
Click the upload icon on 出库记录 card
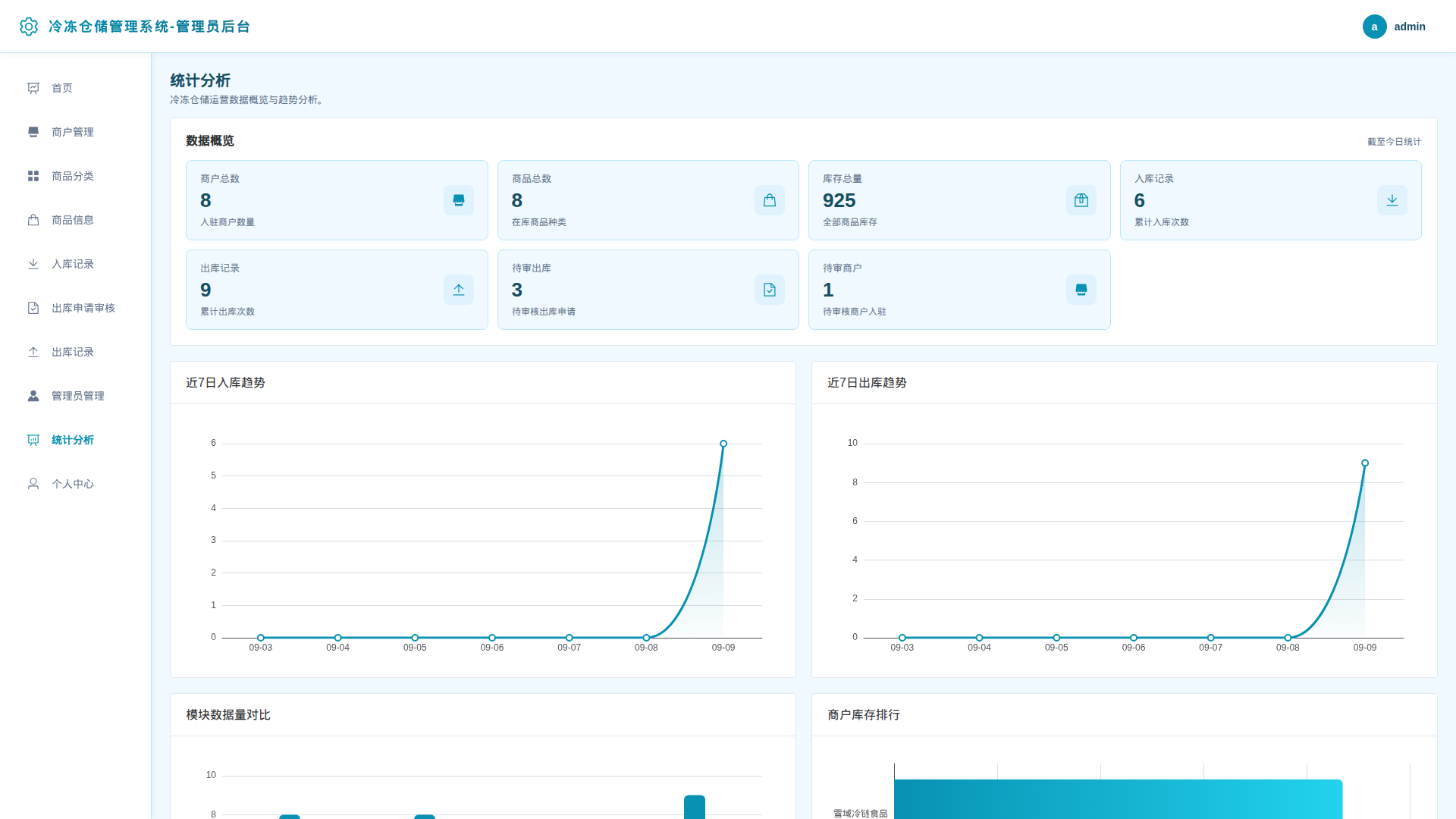coord(459,290)
